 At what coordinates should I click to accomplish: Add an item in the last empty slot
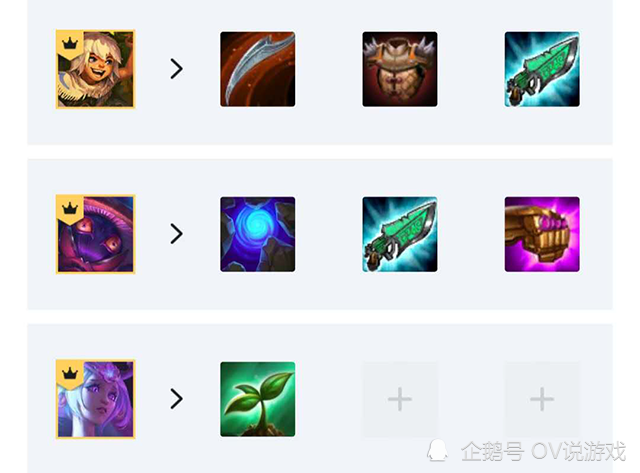click(542, 399)
